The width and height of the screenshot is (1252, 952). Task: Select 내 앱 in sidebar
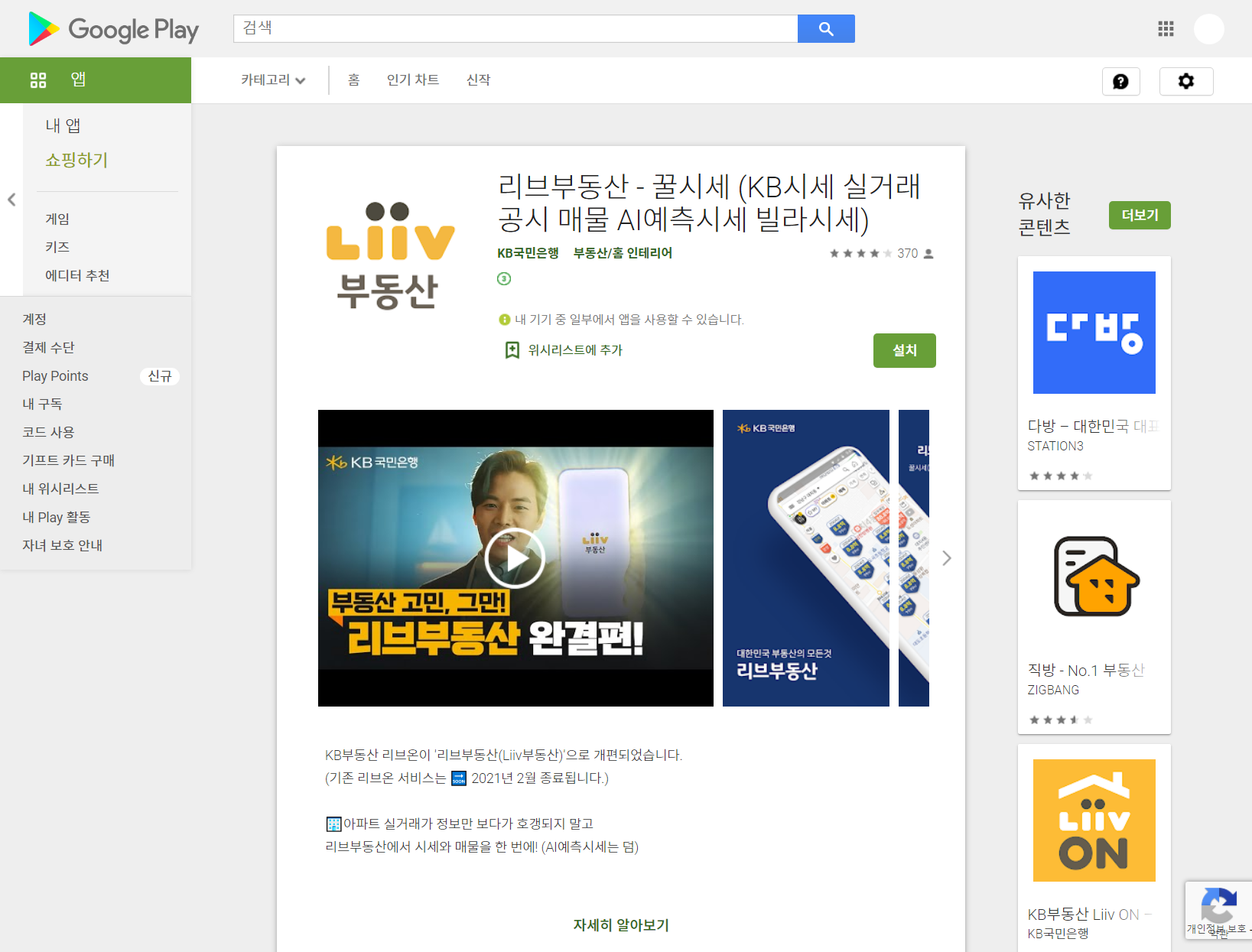coord(63,125)
